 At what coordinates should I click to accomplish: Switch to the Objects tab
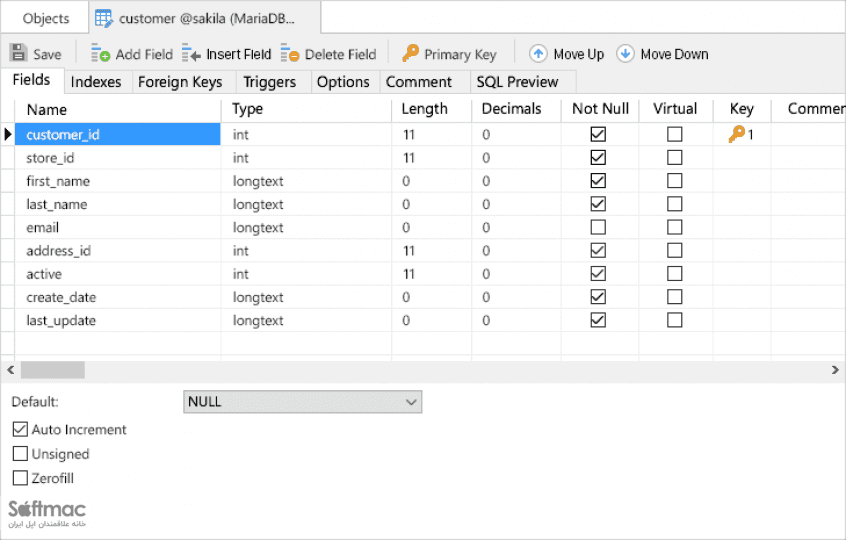point(46,18)
